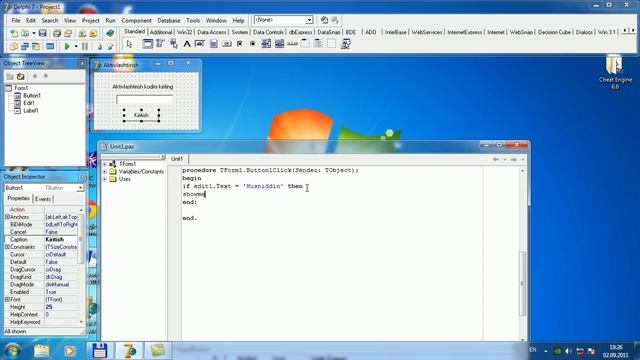Image resolution: width=640 pixels, height=360 pixels.
Task: Pick the Label (A) component
Action: tap(187, 44)
